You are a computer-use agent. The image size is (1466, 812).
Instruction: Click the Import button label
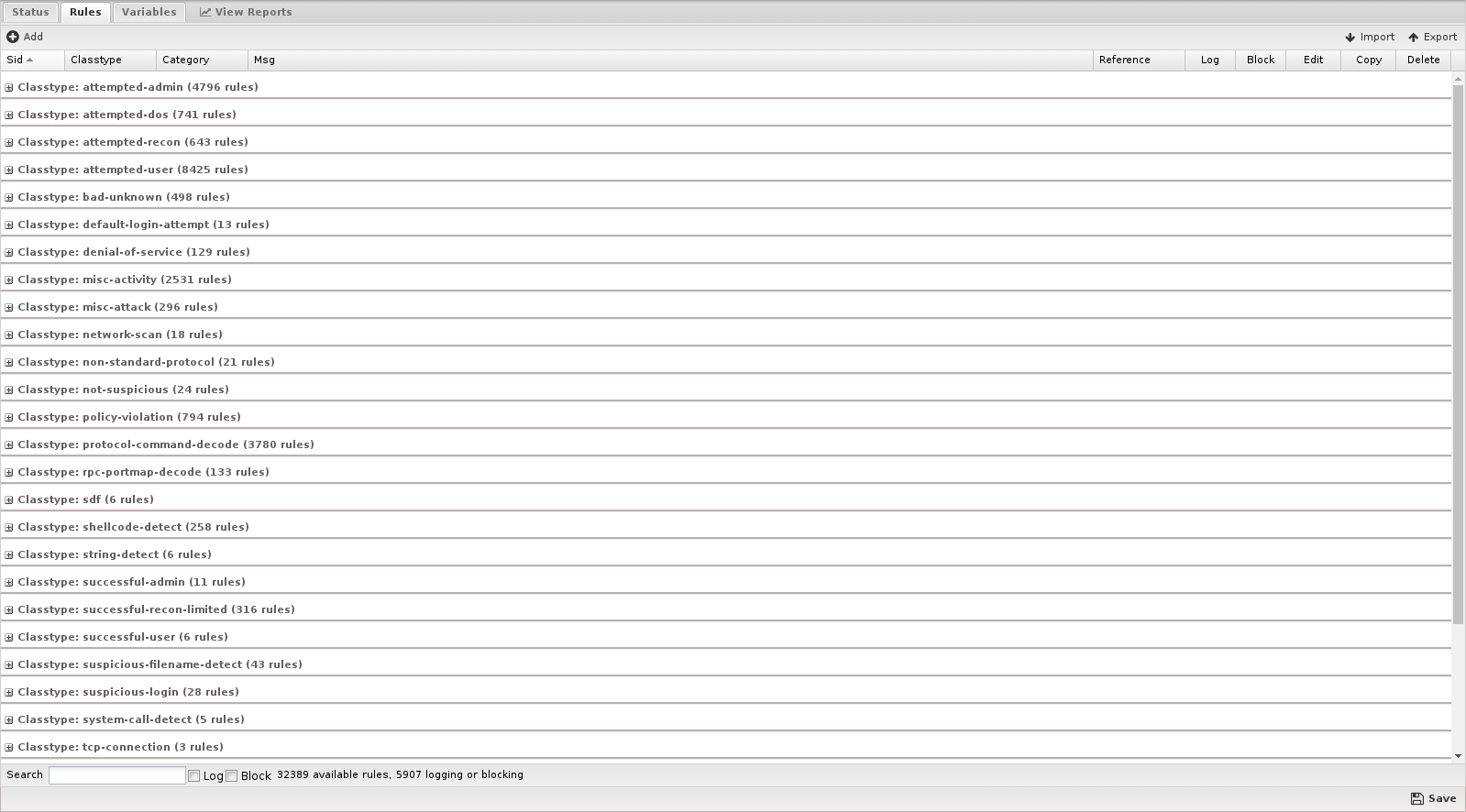[x=1377, y=38]
